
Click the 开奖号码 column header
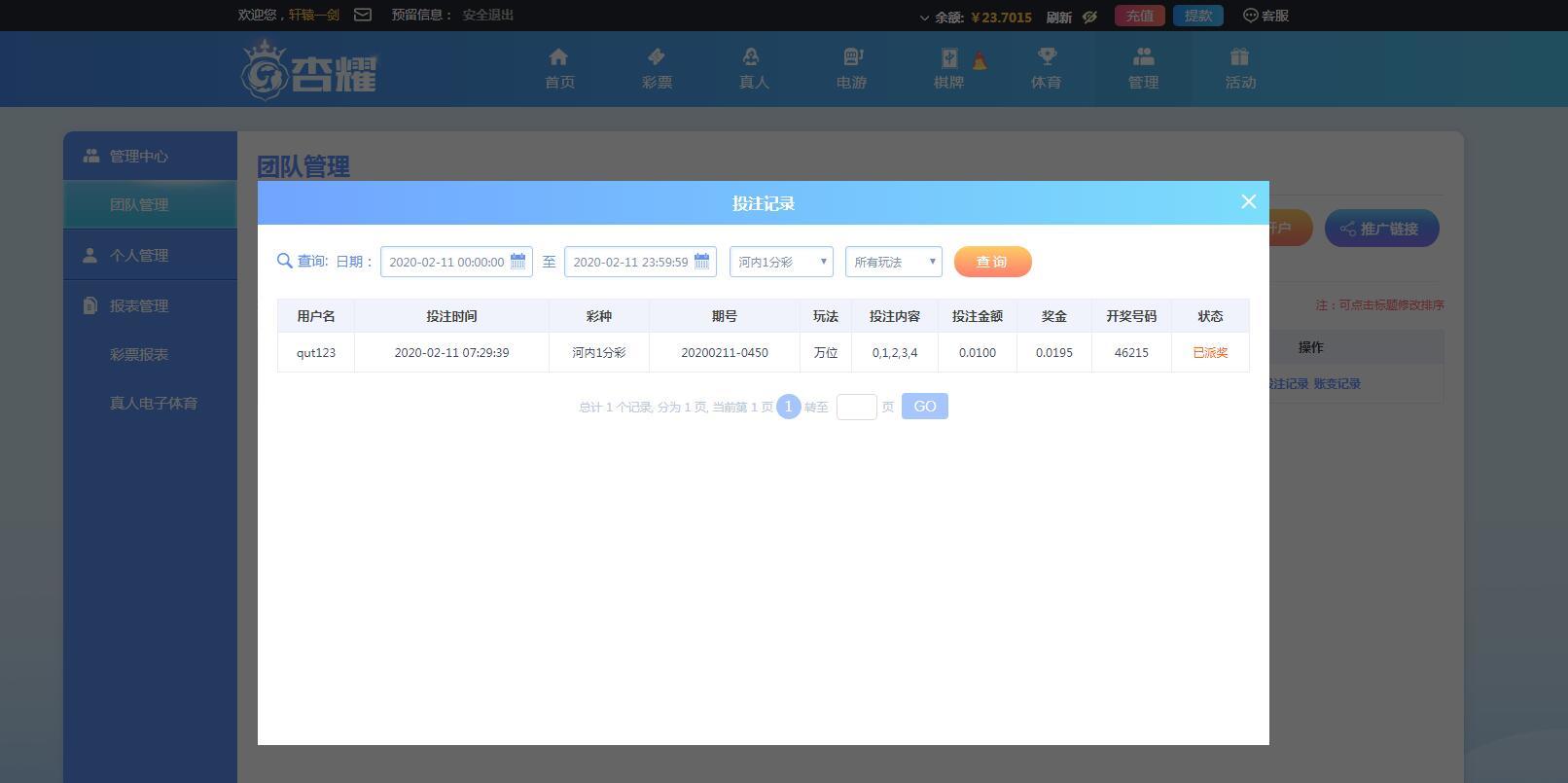pos(1131,316)
